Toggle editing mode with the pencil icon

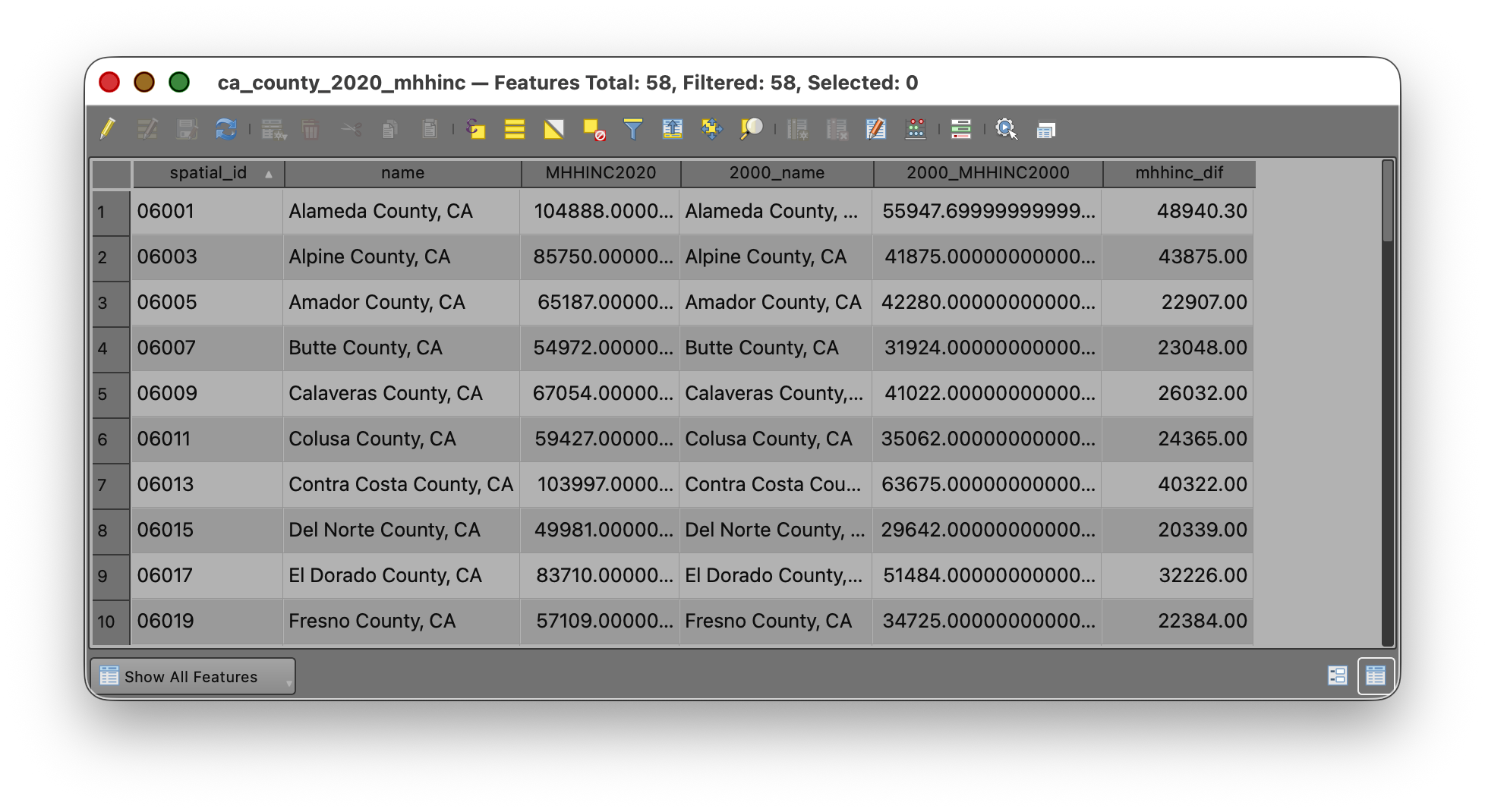pos(108,129)
